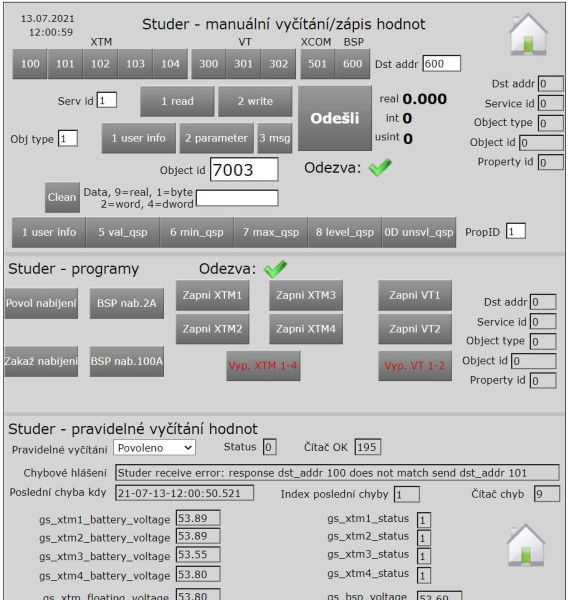Click Object type field in programy panel
Image resolution: width=574 pixels, height=600 pixels.
[x=543, y=341]
